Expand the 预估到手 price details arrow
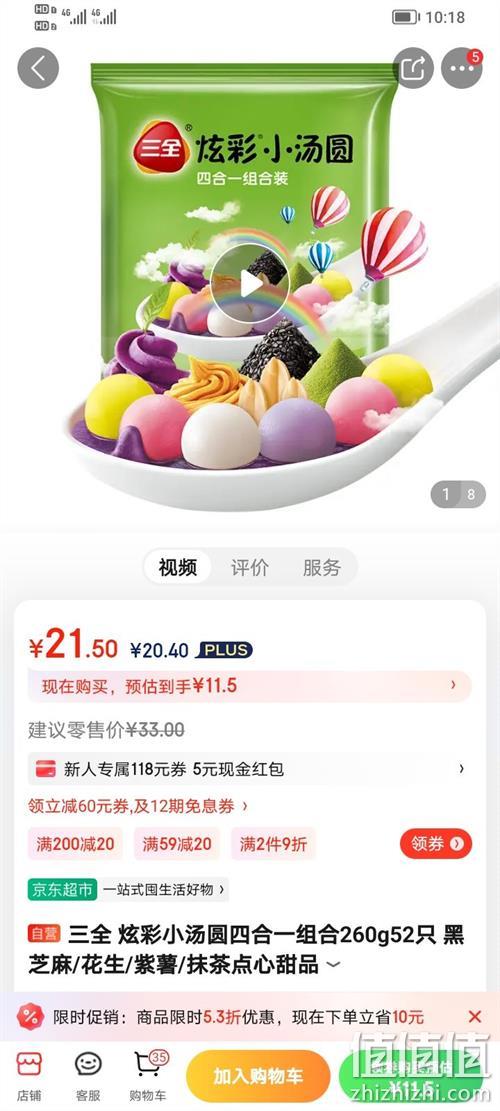 453,685
